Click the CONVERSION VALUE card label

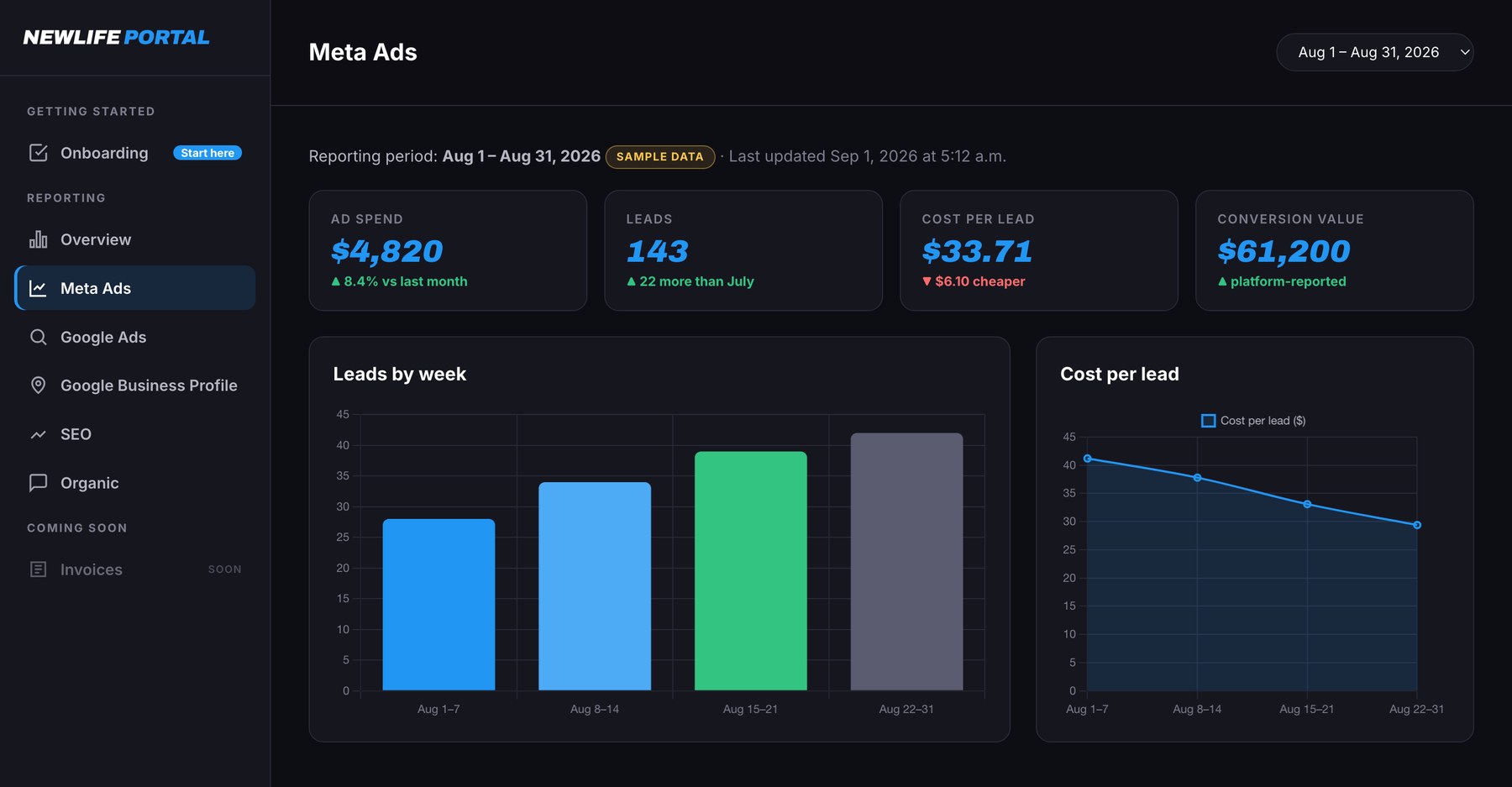coord(1291,219)
